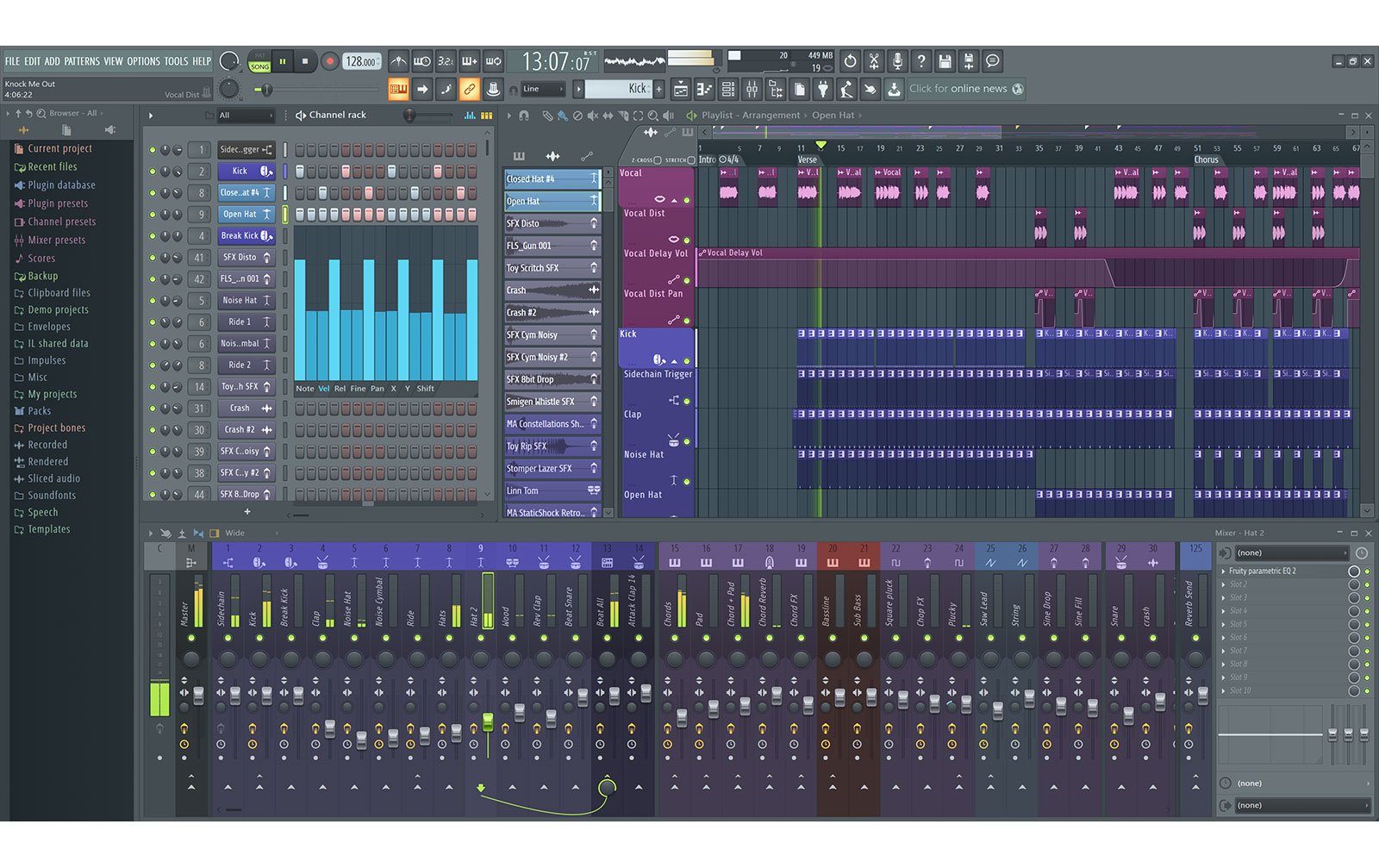1379x868 pixels.
Task: Click the metronome icon in the top toolbar
Action: pos(398,61)
